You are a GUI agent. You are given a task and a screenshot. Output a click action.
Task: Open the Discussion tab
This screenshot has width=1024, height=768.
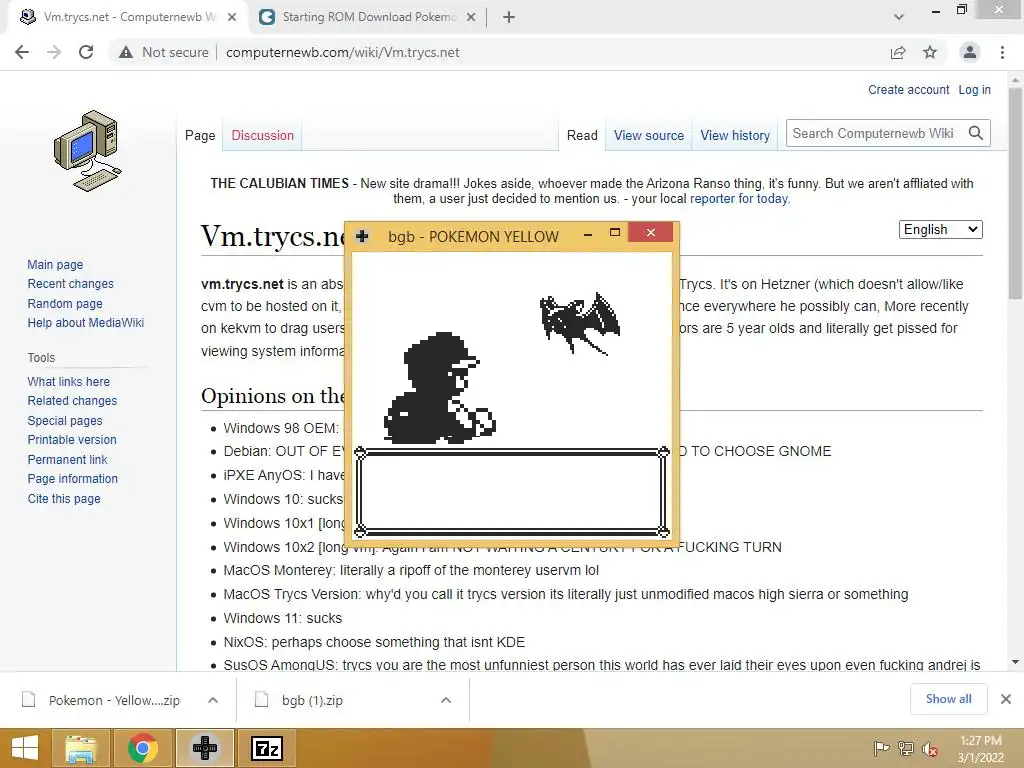[x=263, y=135]
